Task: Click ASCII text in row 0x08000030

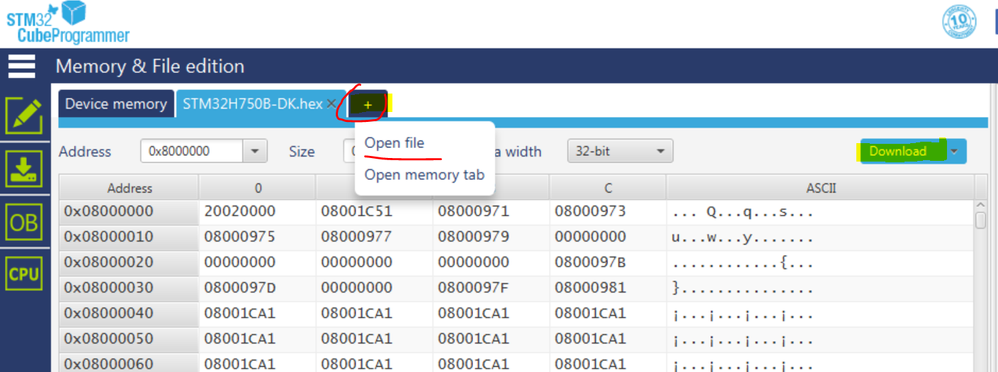Action: pos(743,289)
